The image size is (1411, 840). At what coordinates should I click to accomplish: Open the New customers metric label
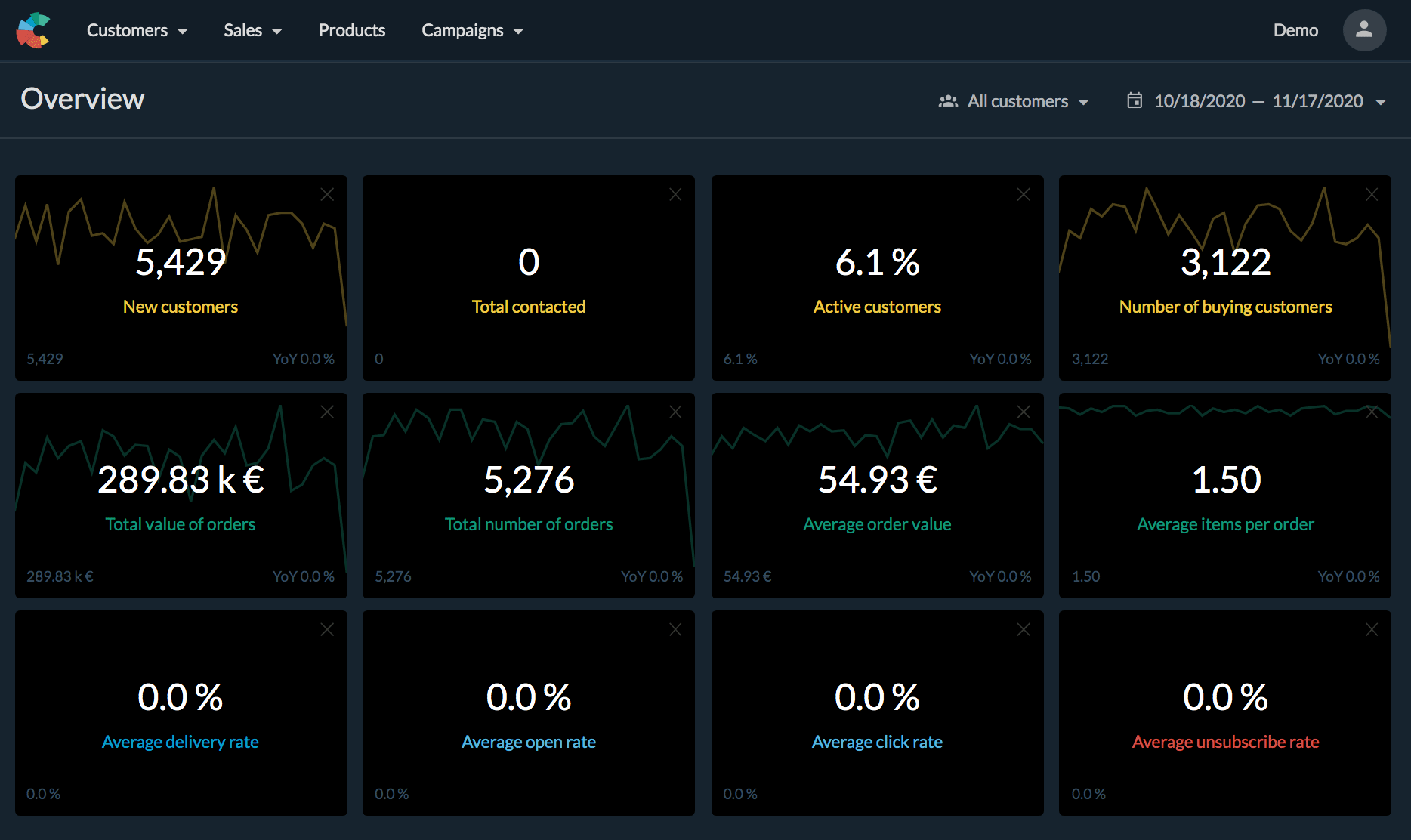pos(181,307)
